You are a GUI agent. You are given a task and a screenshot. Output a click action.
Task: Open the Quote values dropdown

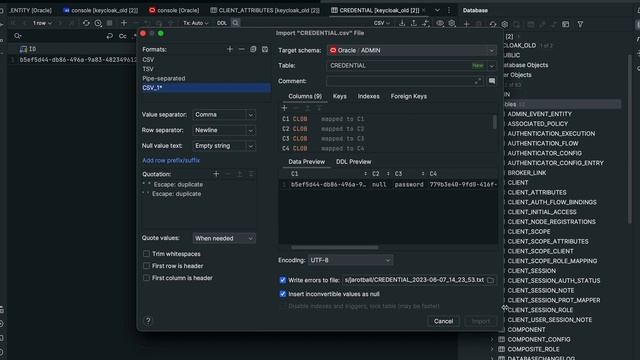[224, 238]
